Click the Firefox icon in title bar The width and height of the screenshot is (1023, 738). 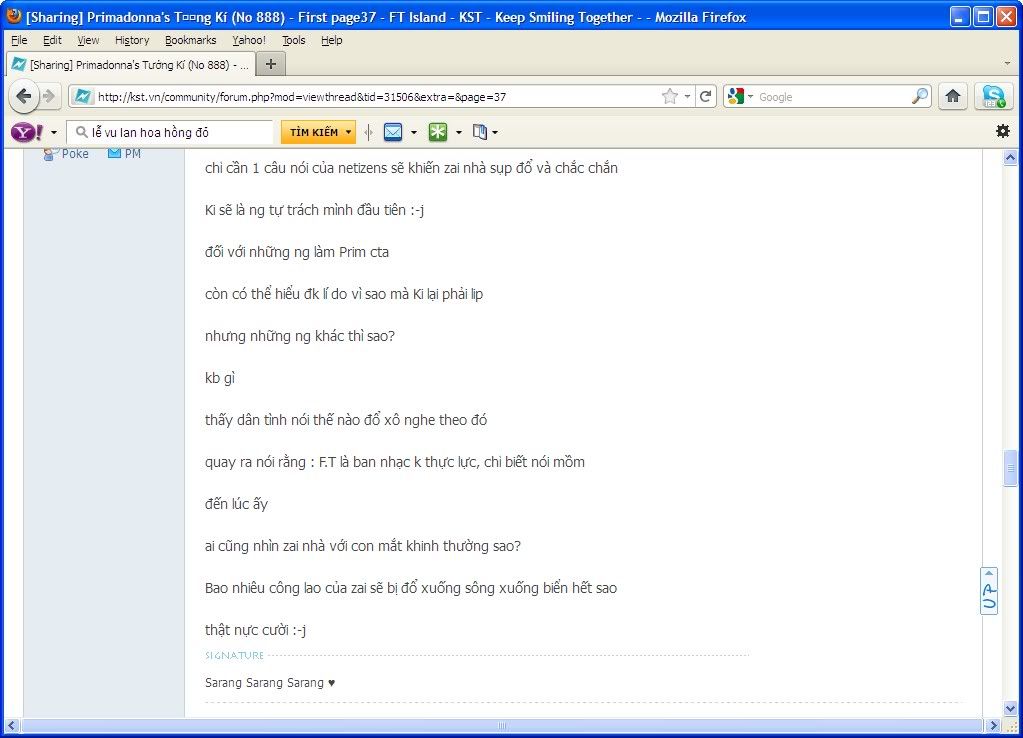coord(14,16)
